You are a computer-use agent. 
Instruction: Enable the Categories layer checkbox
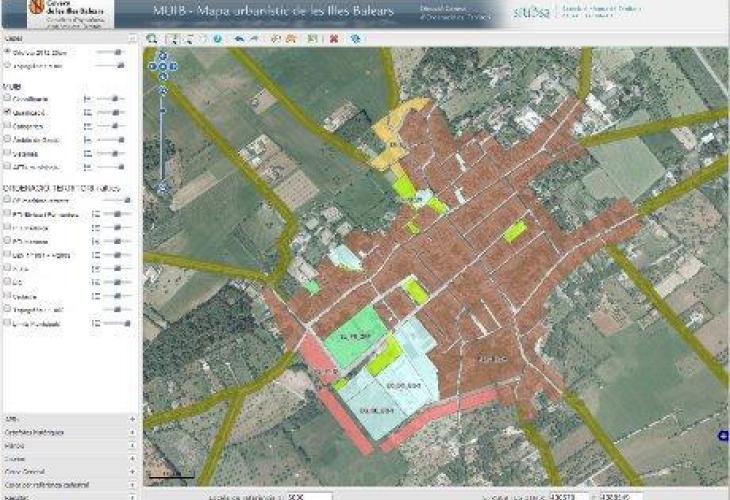(x=8, y=126)
